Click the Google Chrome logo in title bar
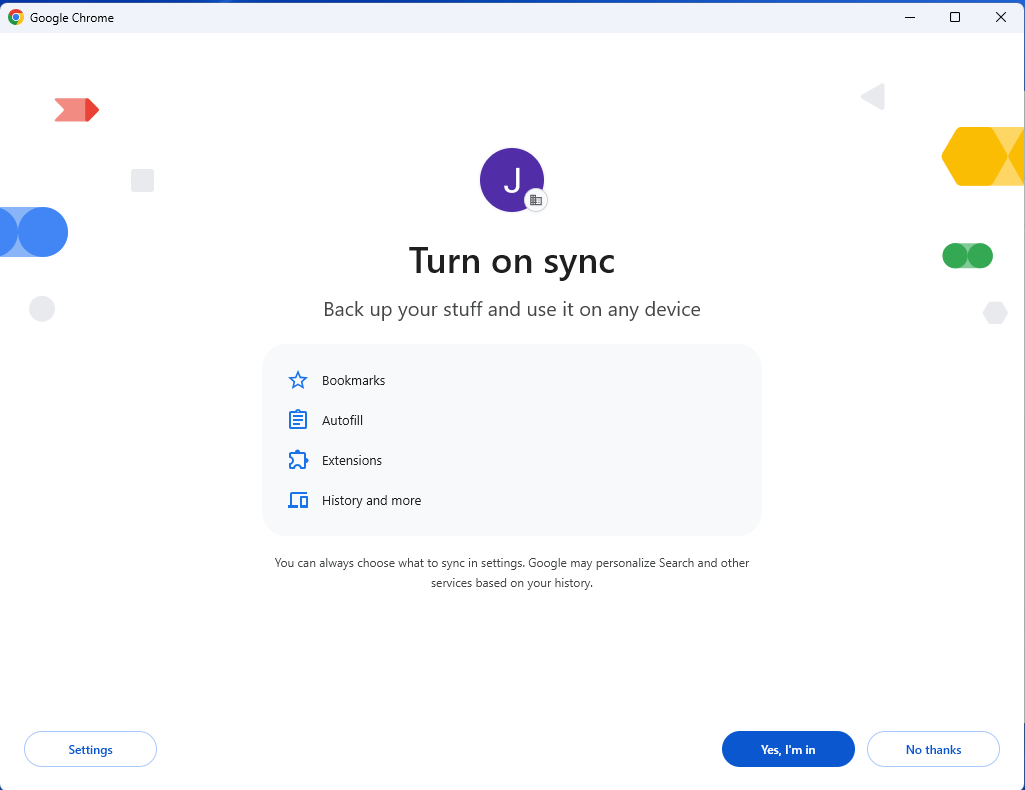The width and height of the screenshot is (1025, 790). point(16,18)
